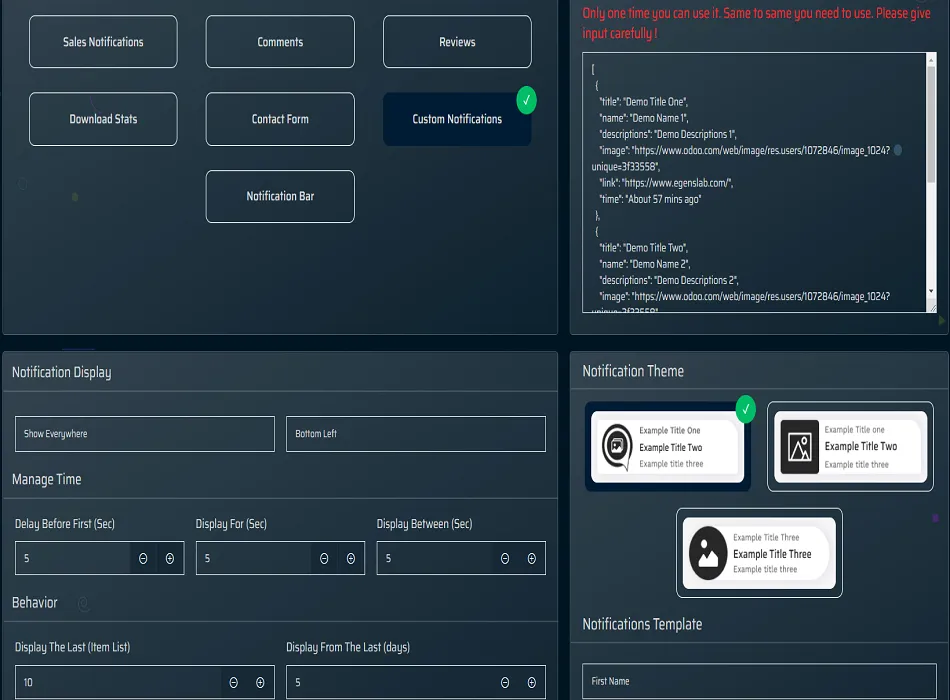Image resolution: width=950 pixels, height=700 pixels.
Task: Decrease Display For seconds
Action: tap(324, 559)
